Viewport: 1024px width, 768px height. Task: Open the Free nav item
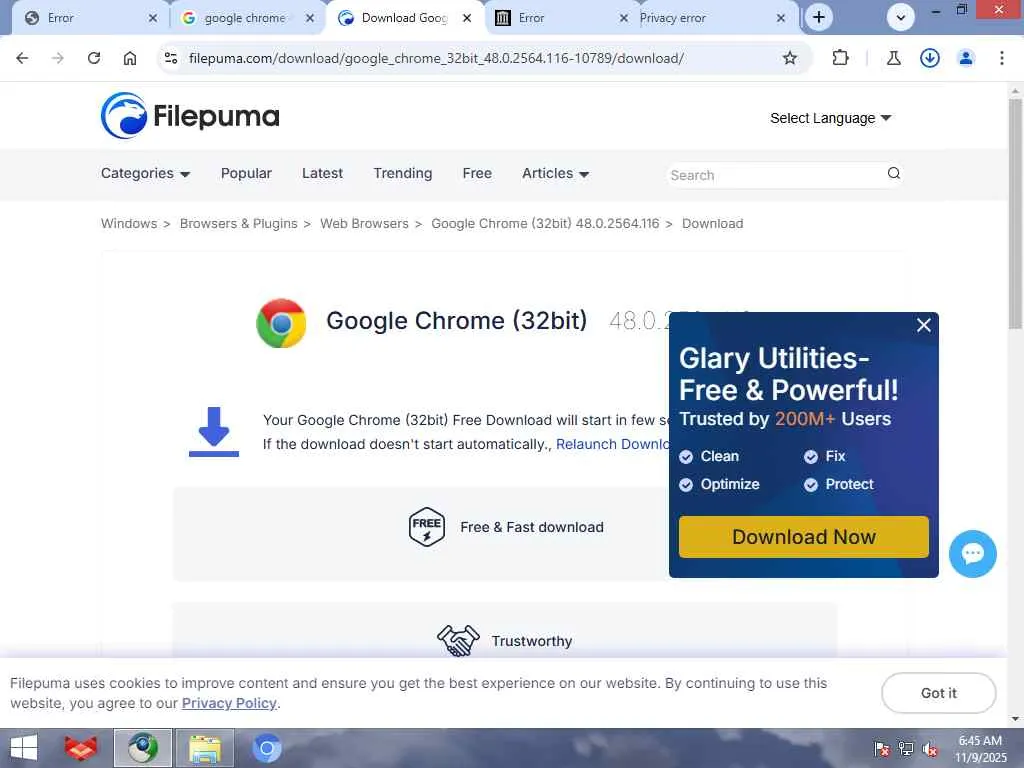point(477,174)
